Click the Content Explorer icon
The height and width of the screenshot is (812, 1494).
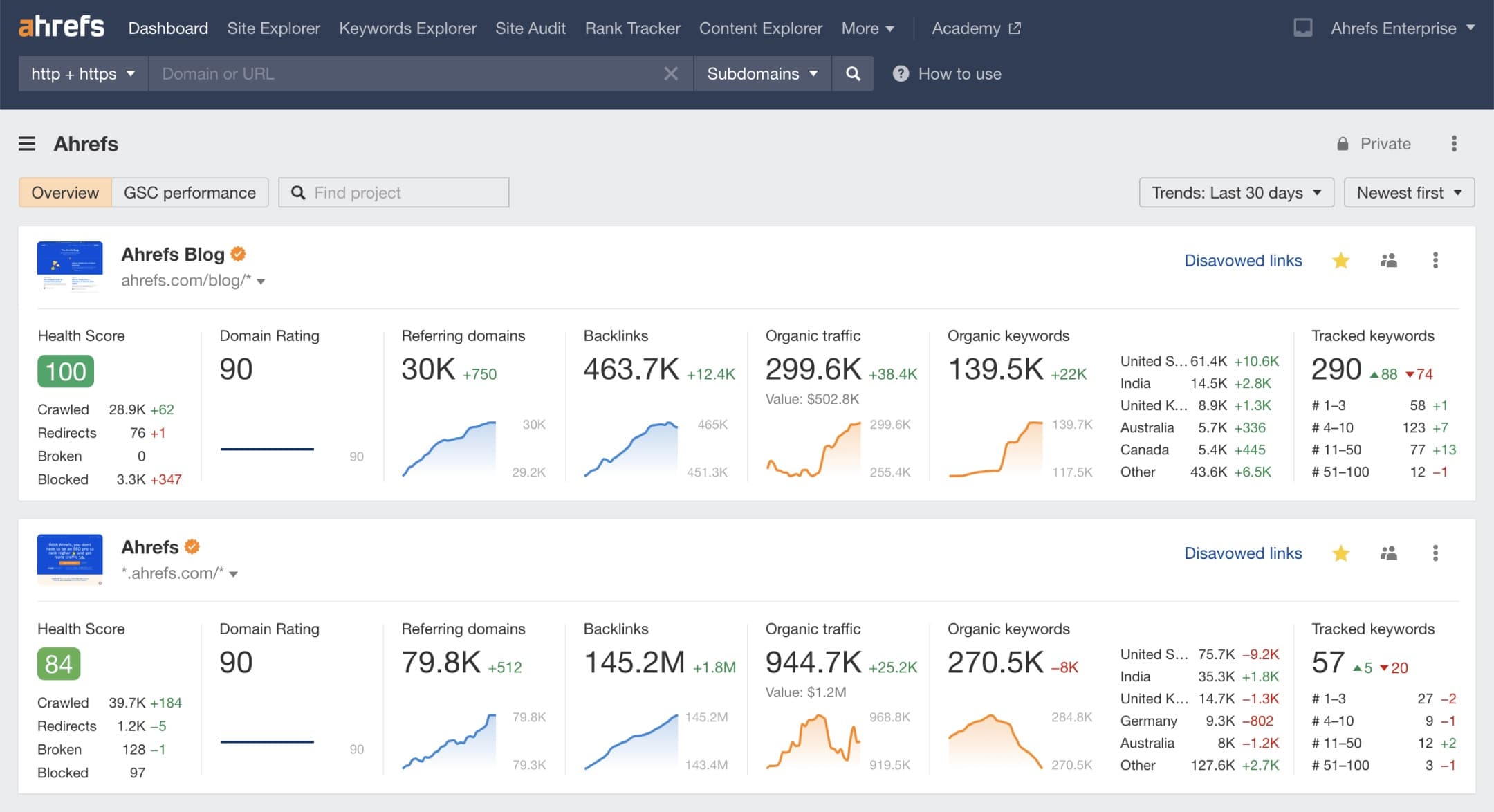click(x=760, y=27)
